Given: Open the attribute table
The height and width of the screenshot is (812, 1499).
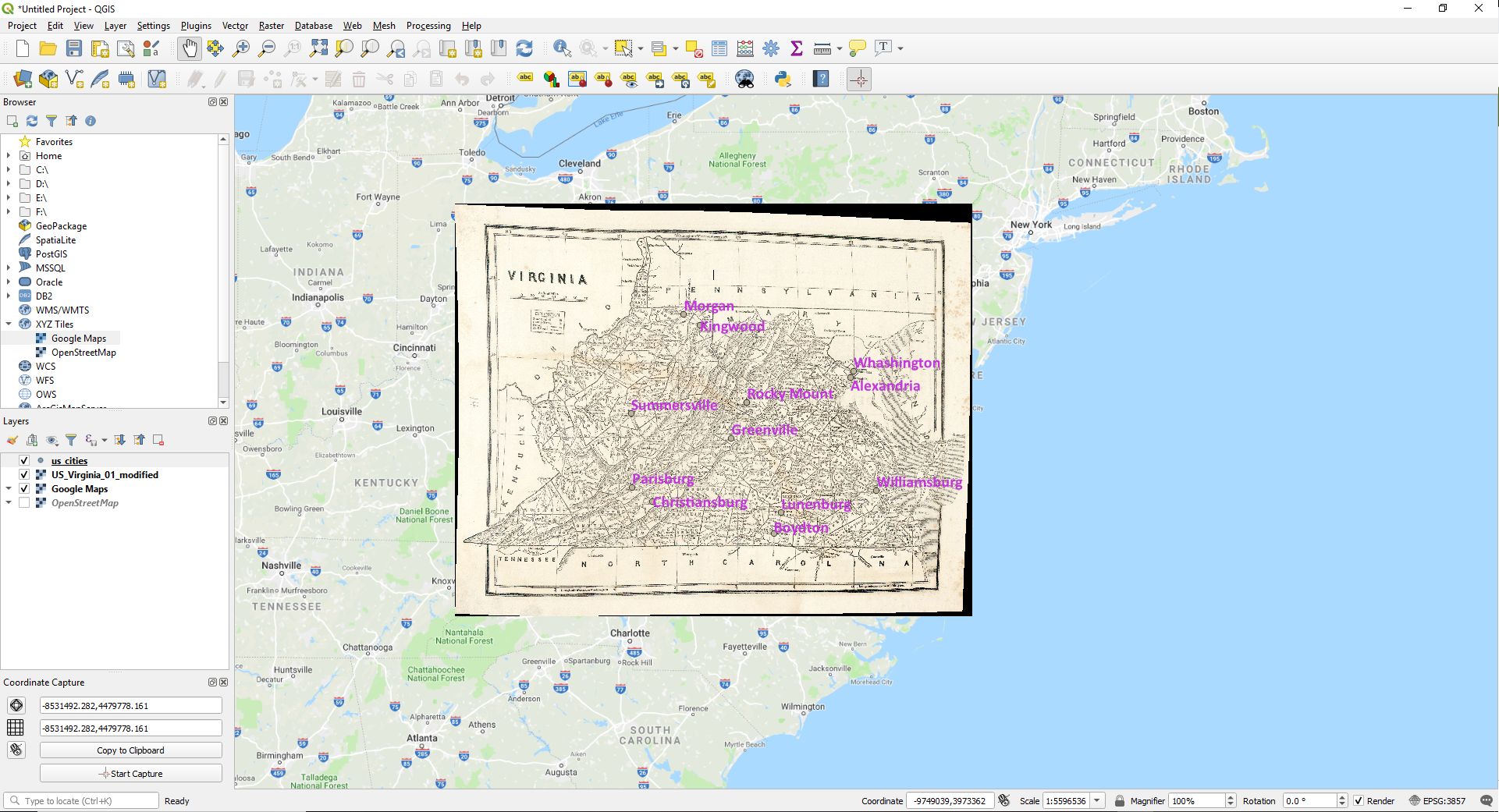Looking at the screenshot, I should tap(719, 48).
